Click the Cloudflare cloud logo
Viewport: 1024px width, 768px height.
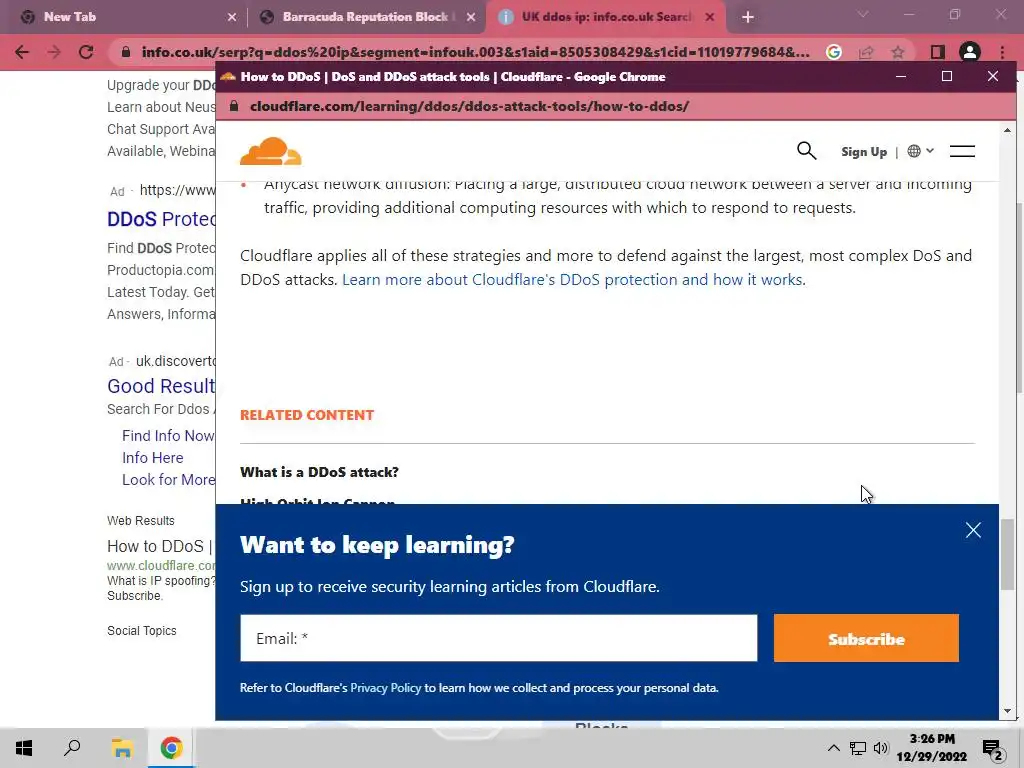(270, 152)
